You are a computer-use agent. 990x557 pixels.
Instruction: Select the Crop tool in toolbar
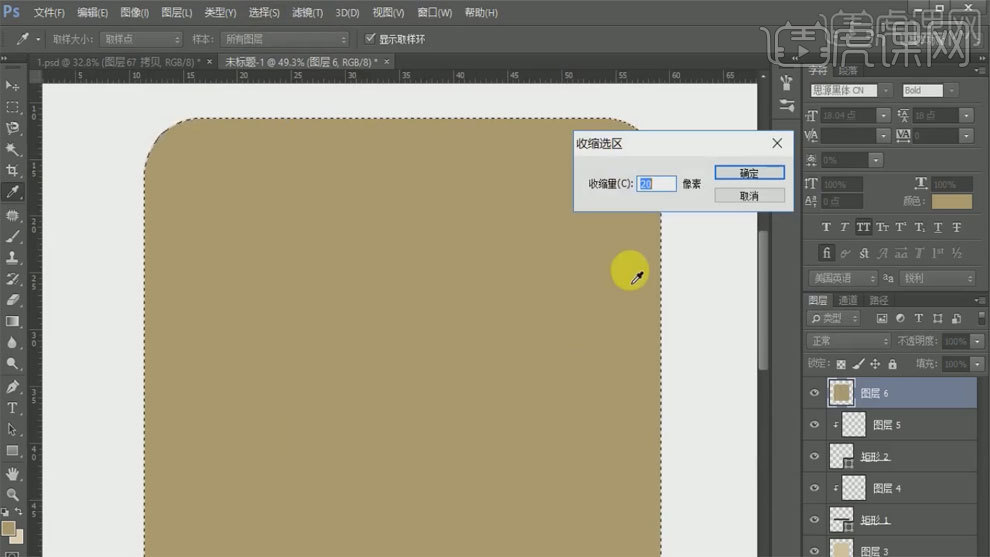coord(13,171)
